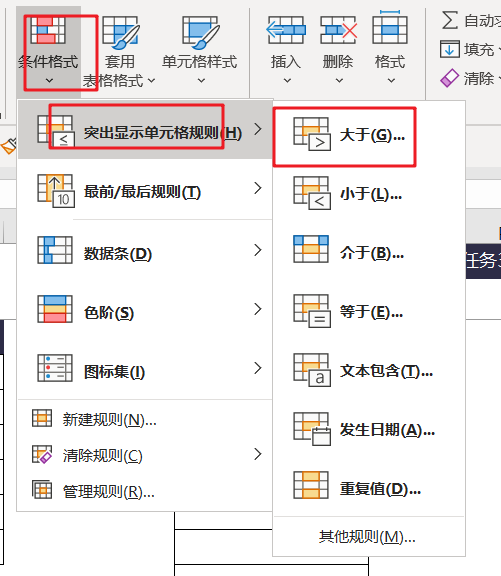Viewport: 501px width, 576px height.
Task: Open the 填充 fill dropdown
Action: (x=471, y=49)
